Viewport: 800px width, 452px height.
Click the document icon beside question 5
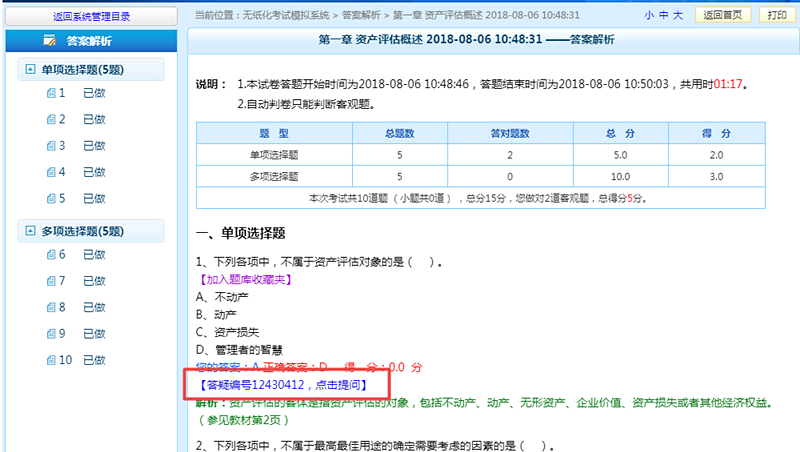pos(50,199)
